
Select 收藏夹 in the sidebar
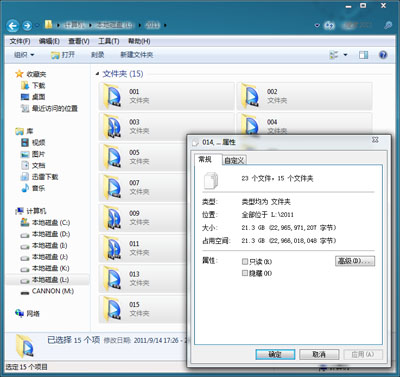pos(31,74)
